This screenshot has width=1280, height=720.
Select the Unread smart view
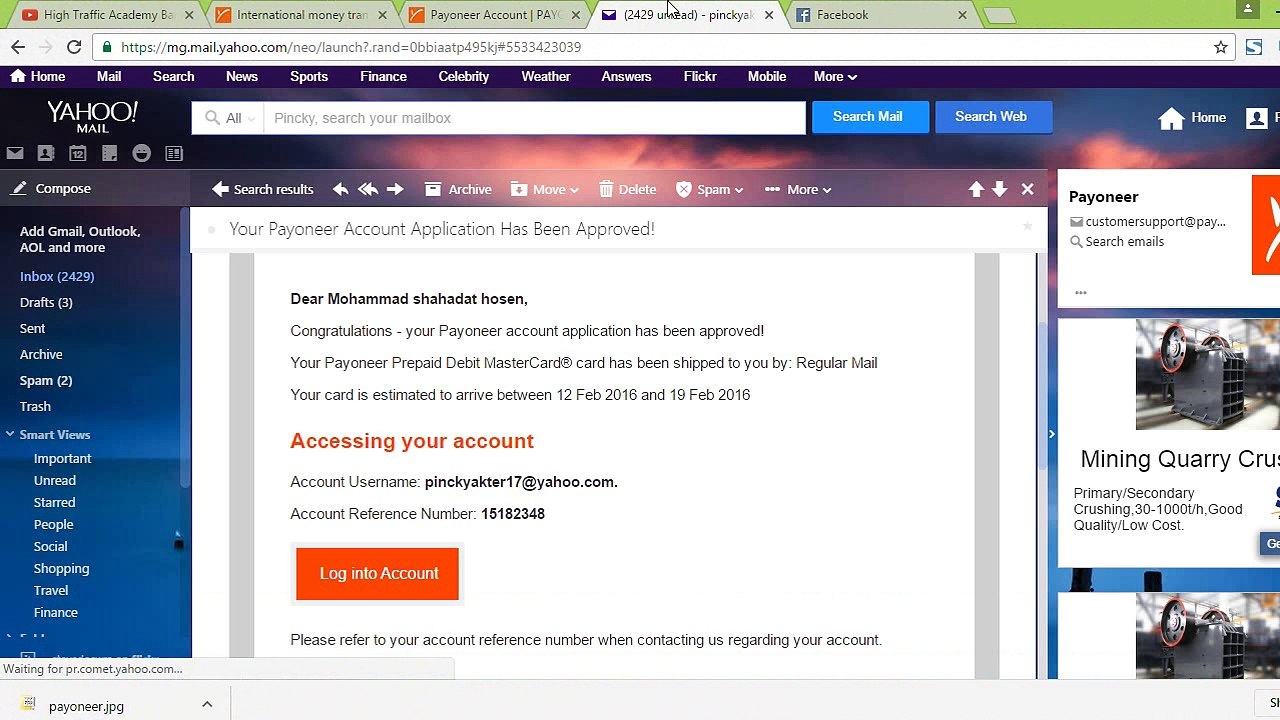point(55,480)
